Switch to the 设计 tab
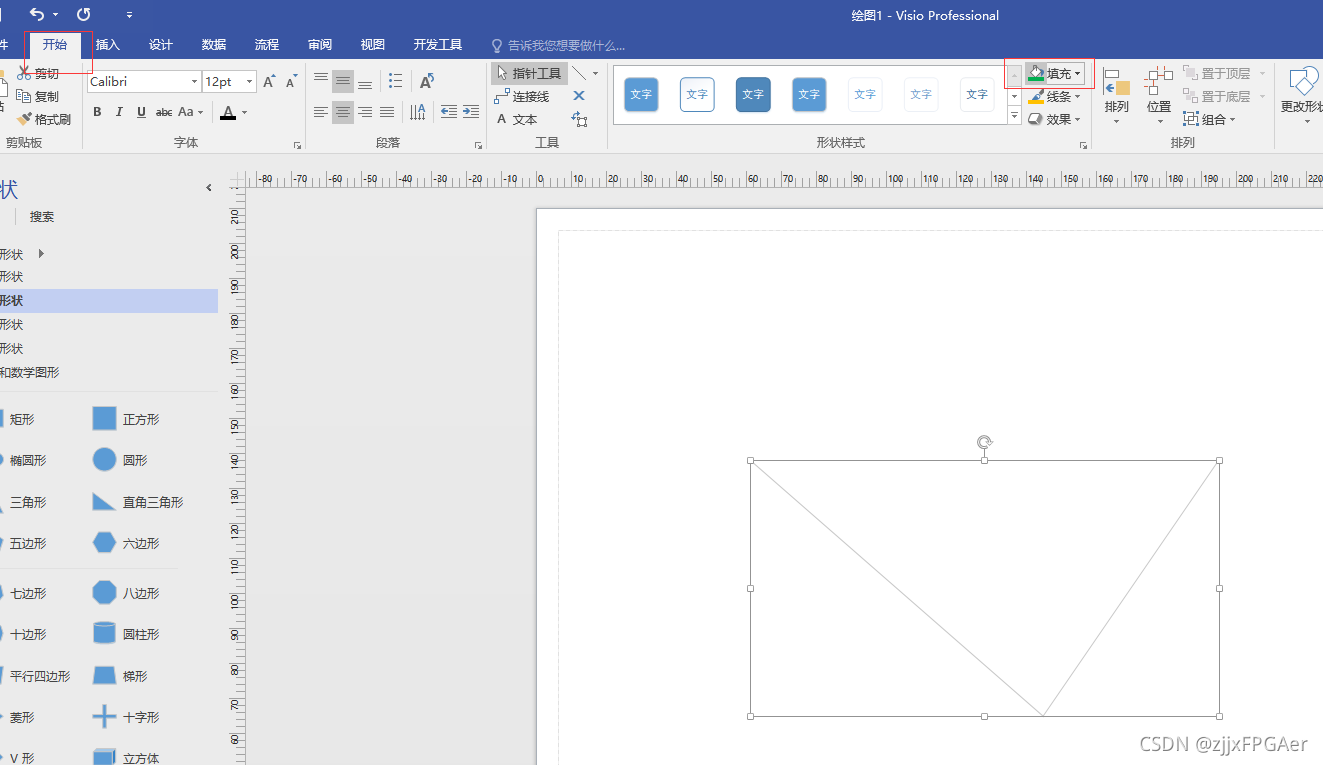This screenshot has height=765, width=1323. (x=161, y=45)
